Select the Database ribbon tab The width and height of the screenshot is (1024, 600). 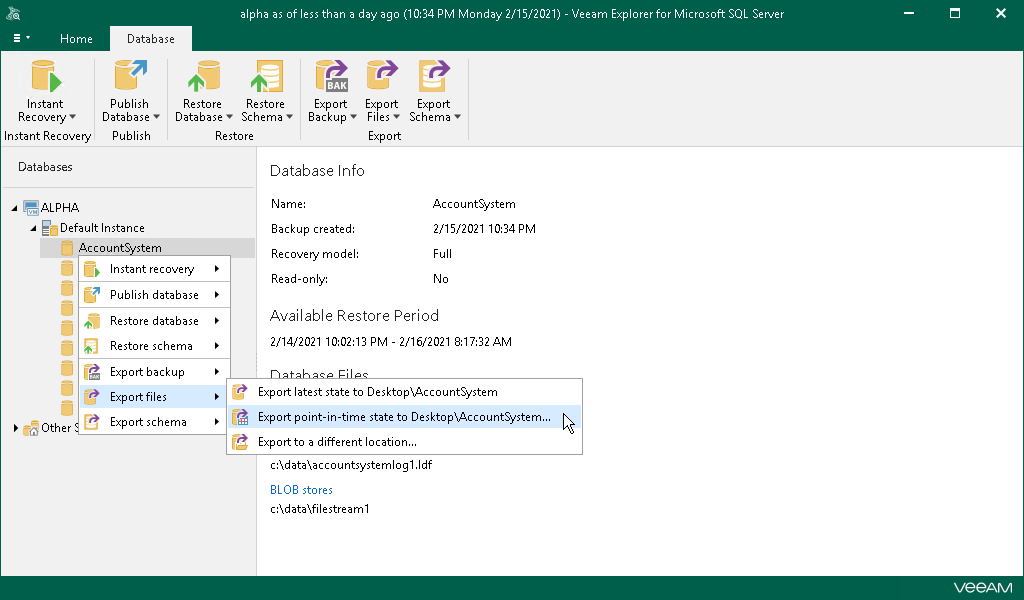click(x=151, y=39)
